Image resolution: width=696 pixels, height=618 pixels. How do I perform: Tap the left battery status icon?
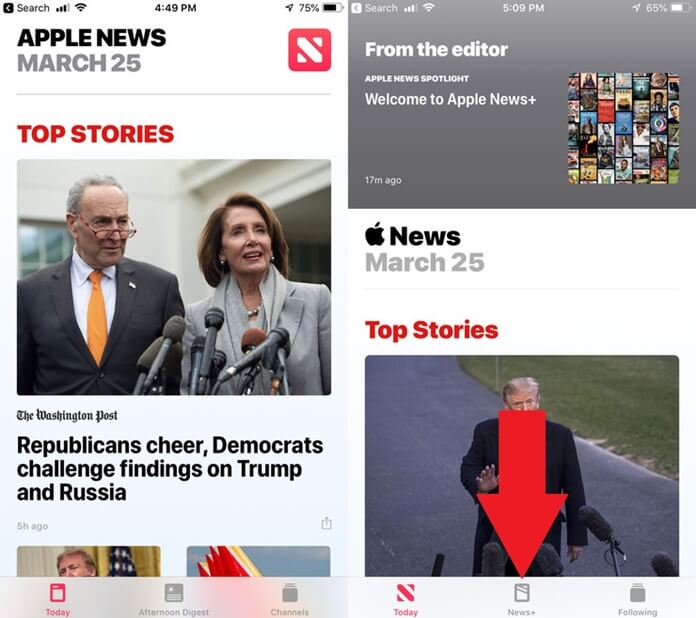point(333,8)
